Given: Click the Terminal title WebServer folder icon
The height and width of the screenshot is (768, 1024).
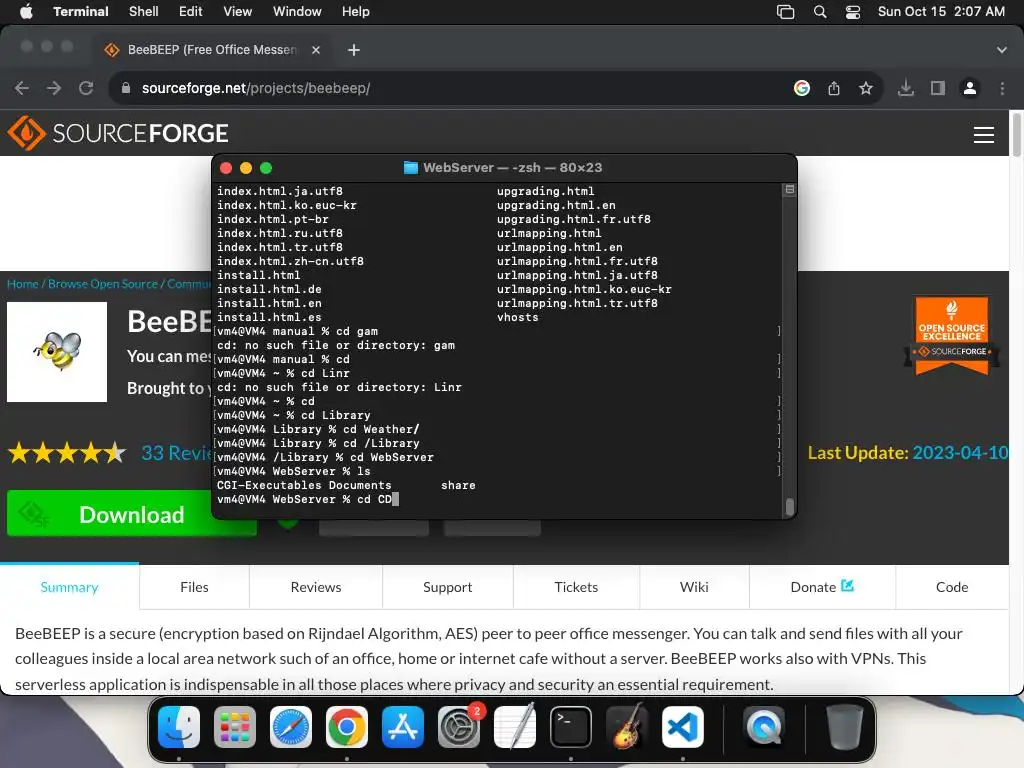Looking at the screenshot, I should pyautogui.click(x=411, y=168).
